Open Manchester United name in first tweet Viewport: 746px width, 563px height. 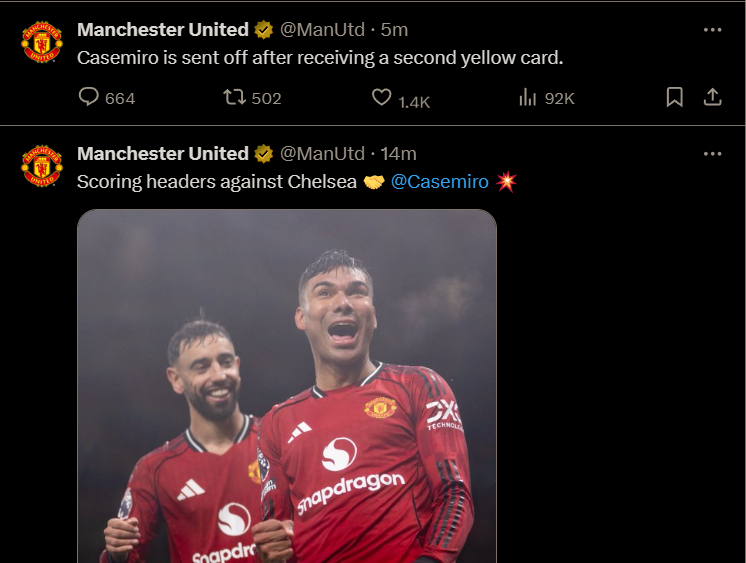tap(162, 30)
